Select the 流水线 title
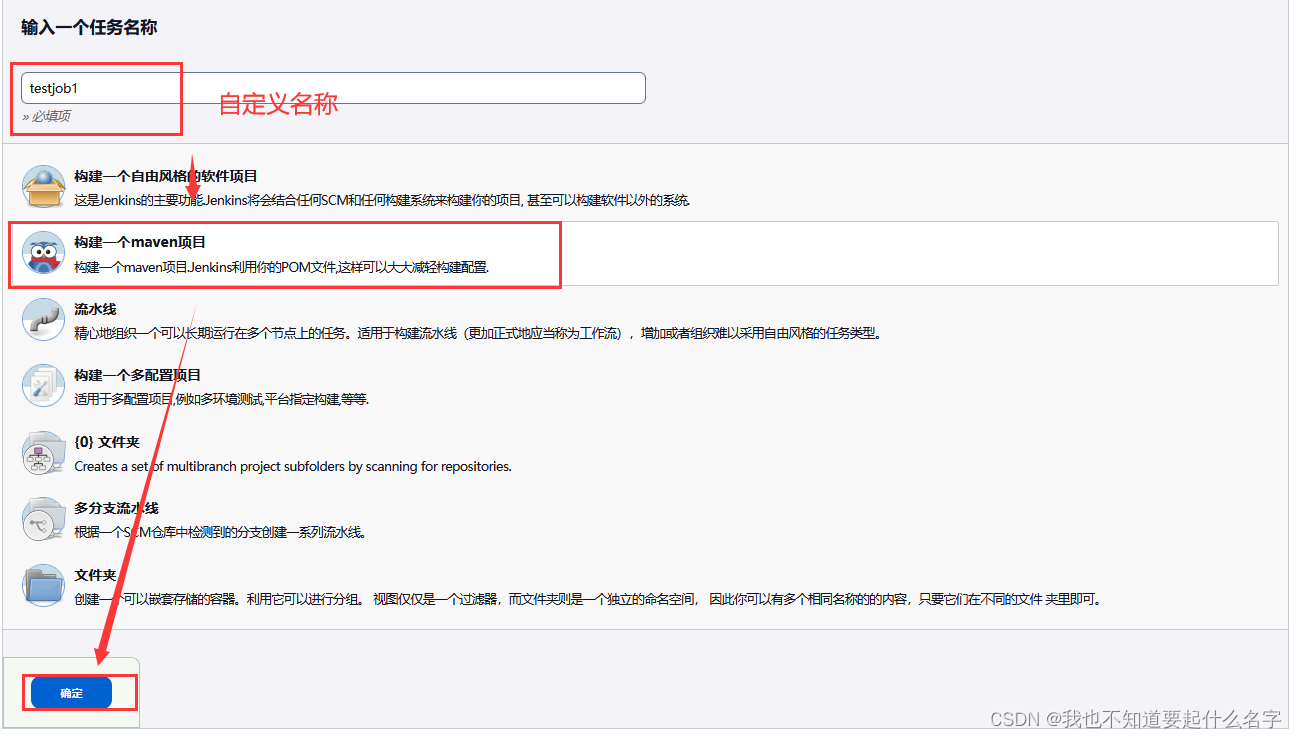The width and height of the screenshot is (1297, 738). point(95,309)
